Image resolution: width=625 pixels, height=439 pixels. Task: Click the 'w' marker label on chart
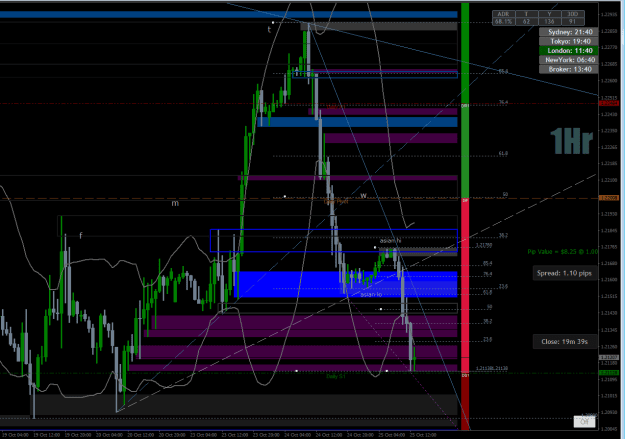[364, 195]
